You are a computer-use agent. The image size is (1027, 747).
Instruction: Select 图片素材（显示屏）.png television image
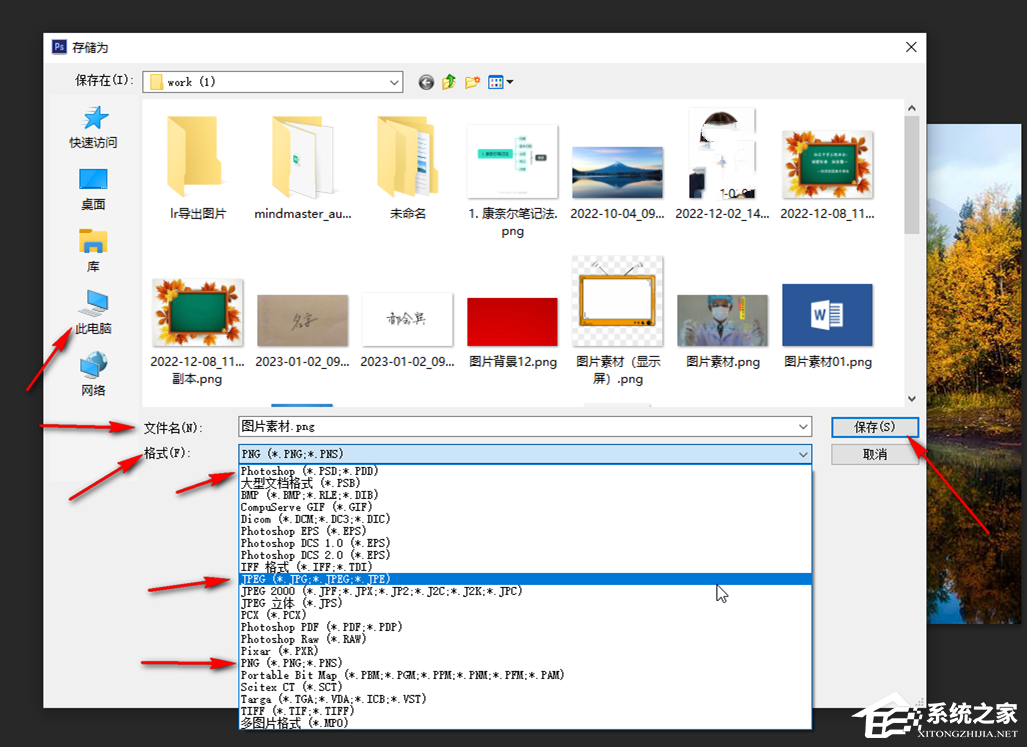click(x=617, y=301)
